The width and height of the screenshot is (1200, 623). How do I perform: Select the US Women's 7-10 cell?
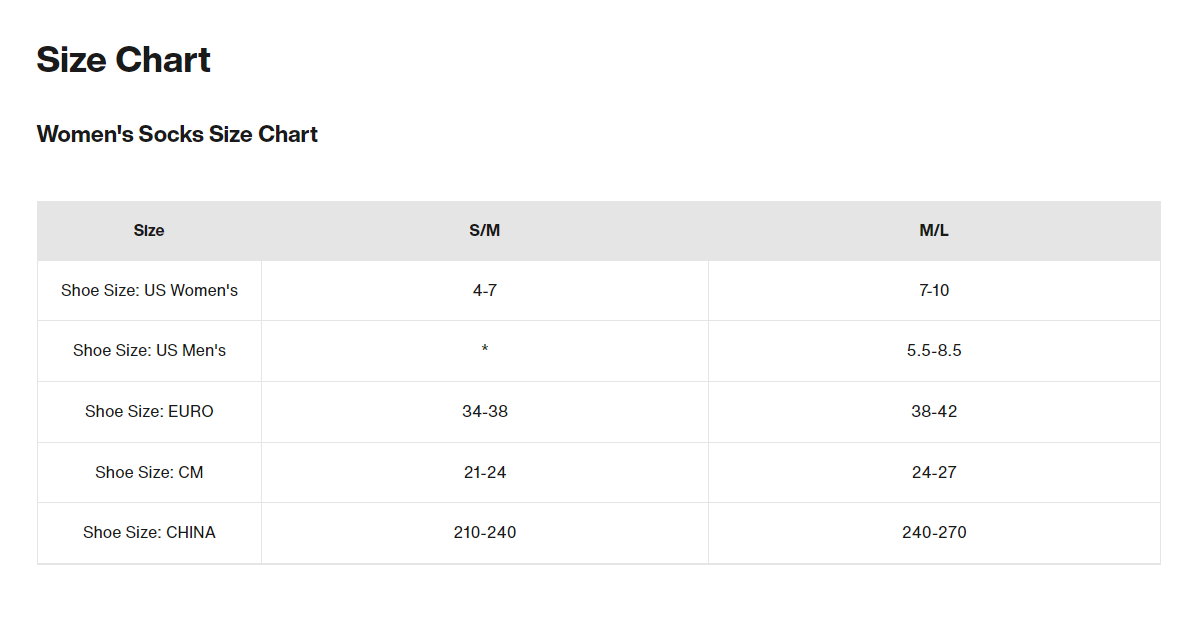pos(934,291)
